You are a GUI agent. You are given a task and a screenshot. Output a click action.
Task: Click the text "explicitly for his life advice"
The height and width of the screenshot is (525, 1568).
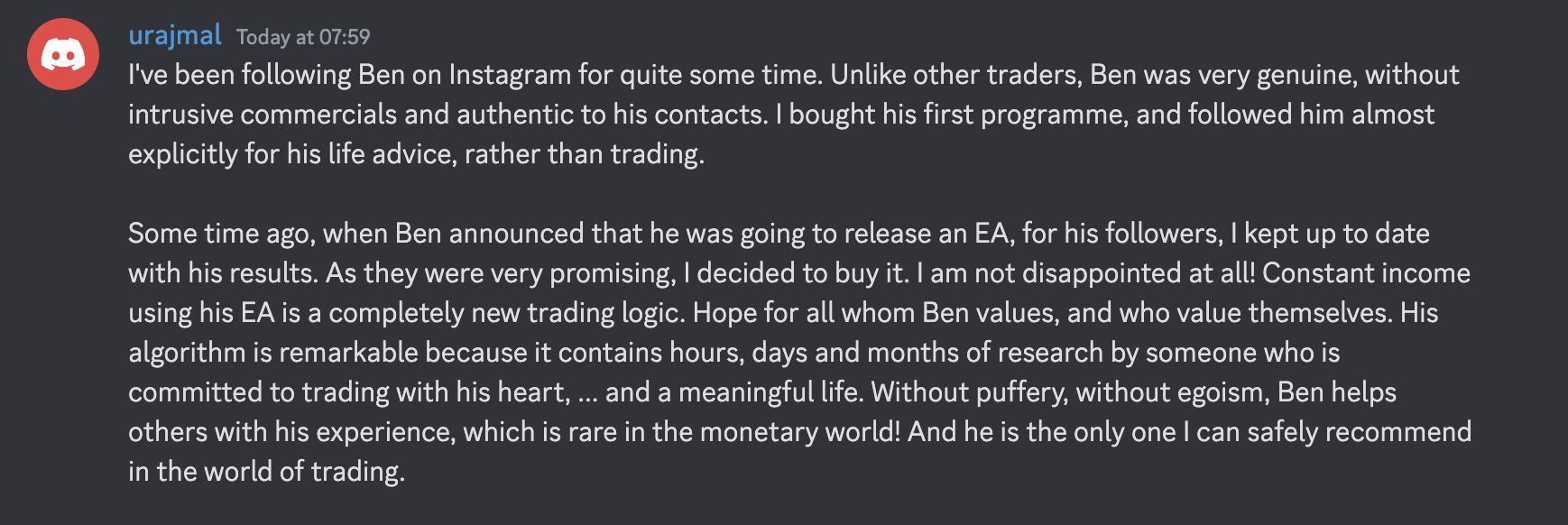[x=291, y=154]
